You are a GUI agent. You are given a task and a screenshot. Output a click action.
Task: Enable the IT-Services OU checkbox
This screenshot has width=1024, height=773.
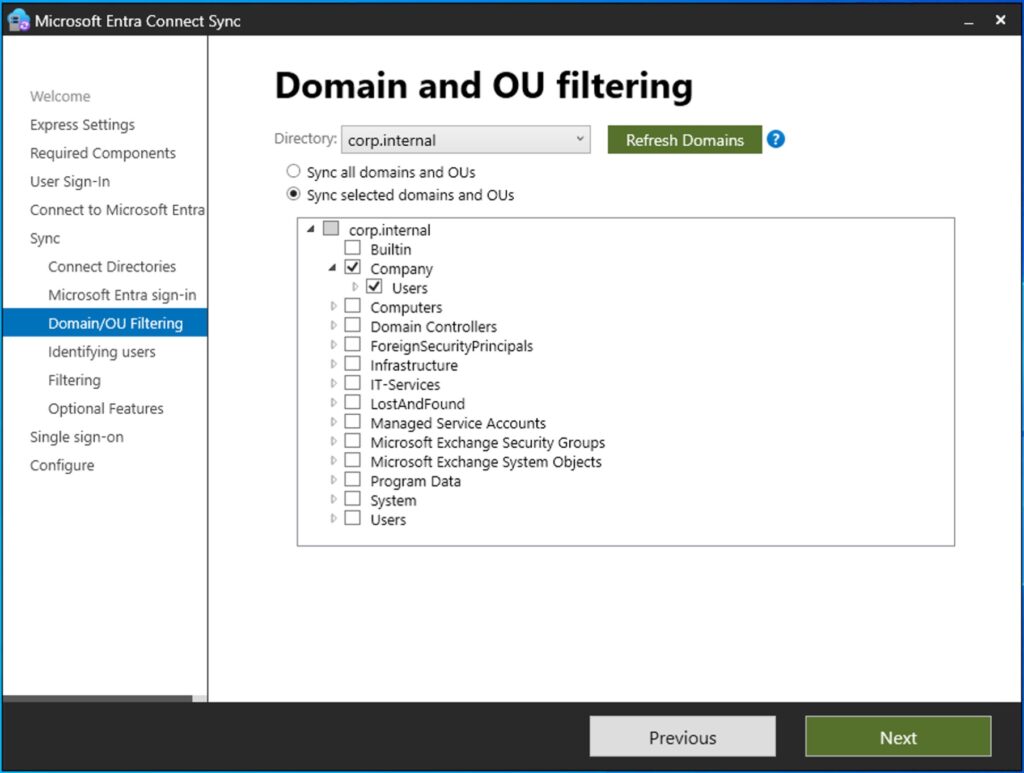352,384
